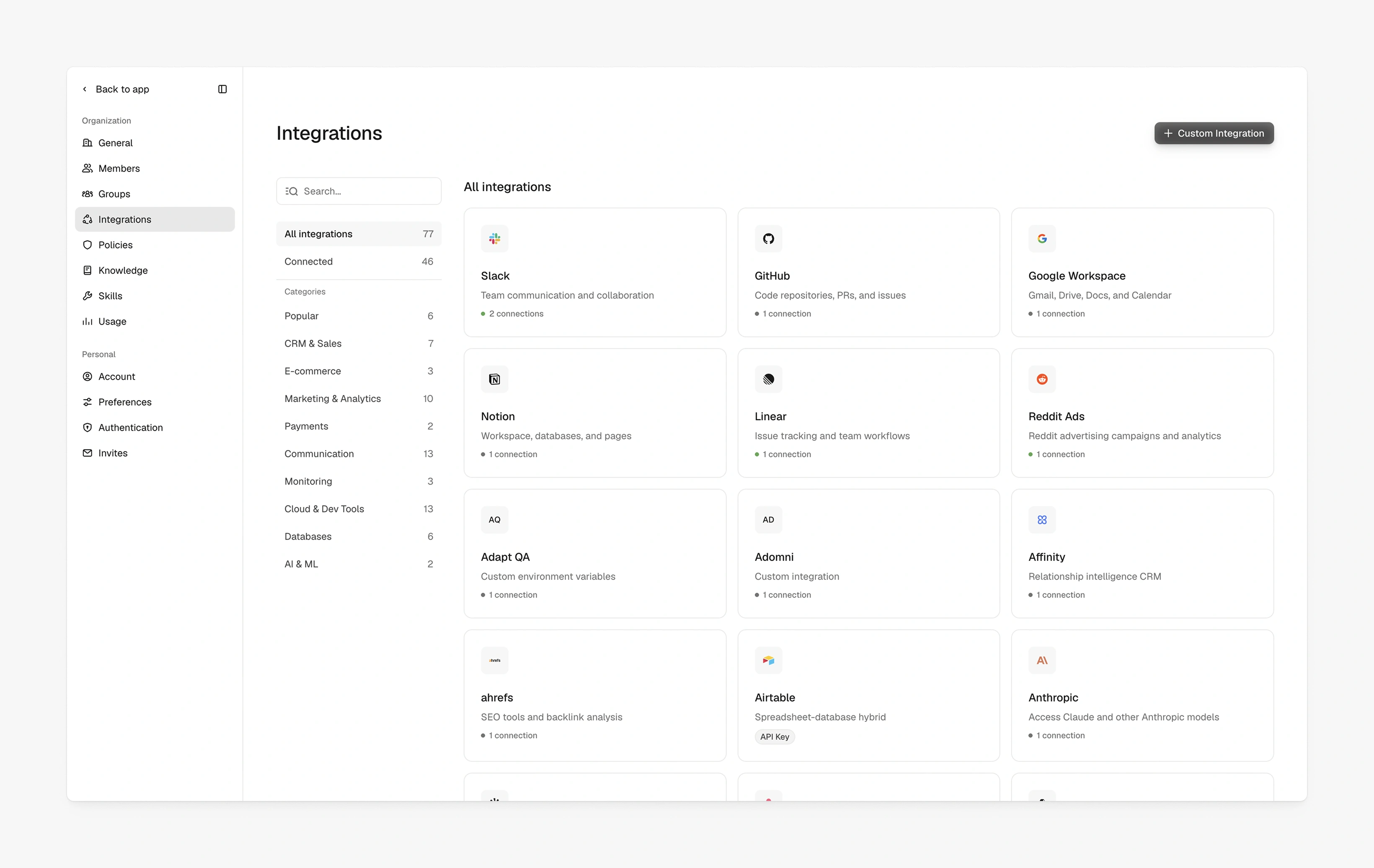Click the Invites envelope icon
This screenshot has width=1374, height=868.
pos(87,453)
